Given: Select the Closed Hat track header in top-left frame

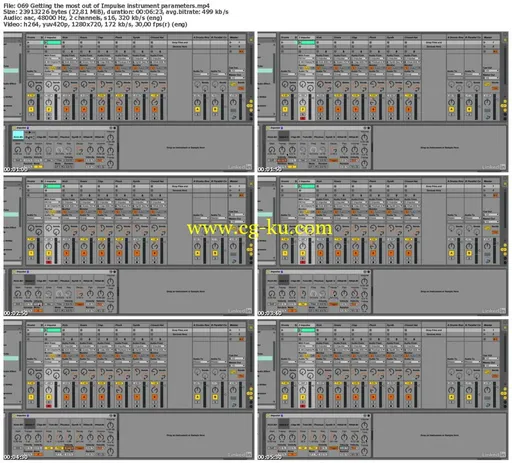Looking at the screenshot, I should tap(158, 37).
